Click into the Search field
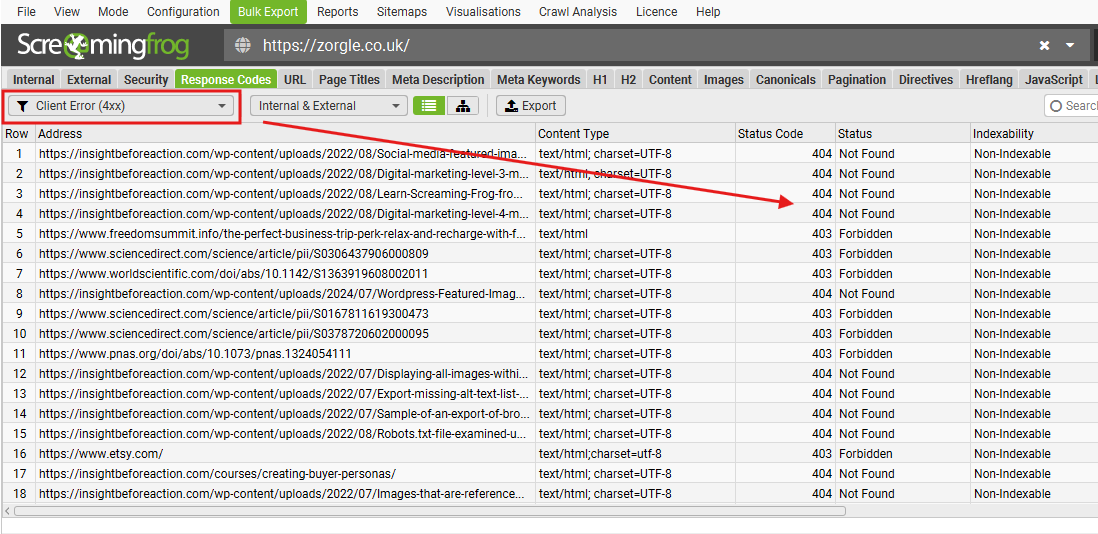This screenshot has width=1098, height=534. [x=1071, y=106]
